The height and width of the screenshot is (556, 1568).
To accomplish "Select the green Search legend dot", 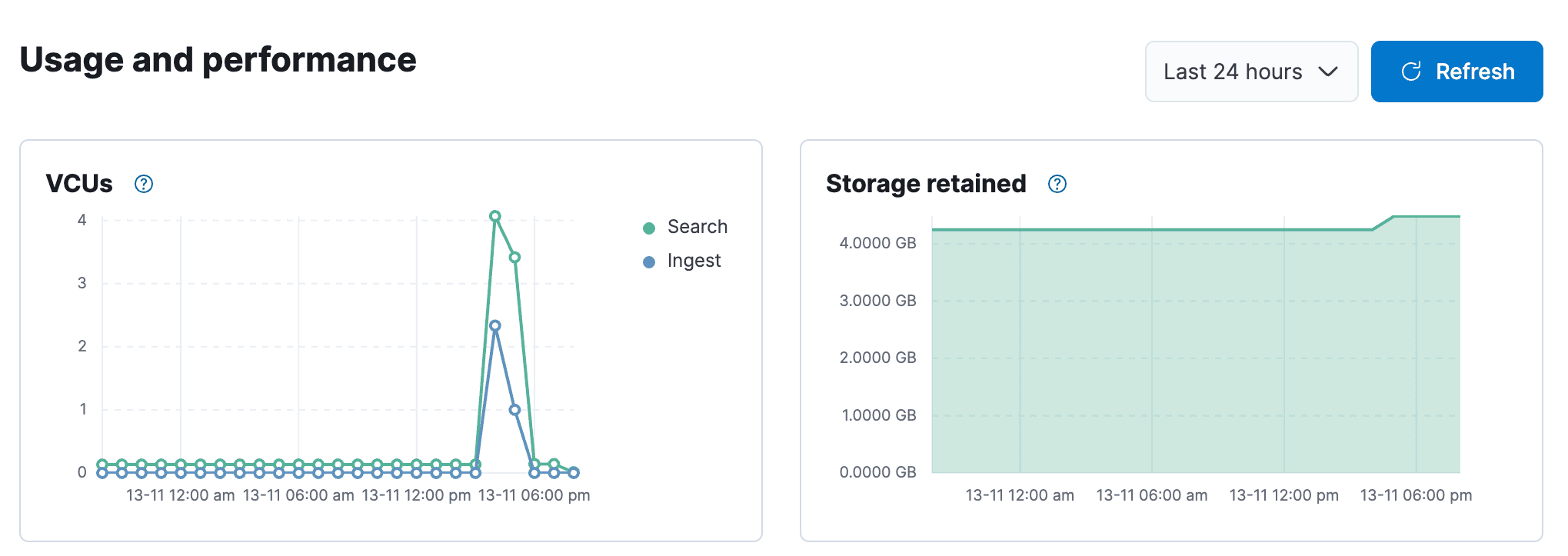I will [x=649, y=227].
